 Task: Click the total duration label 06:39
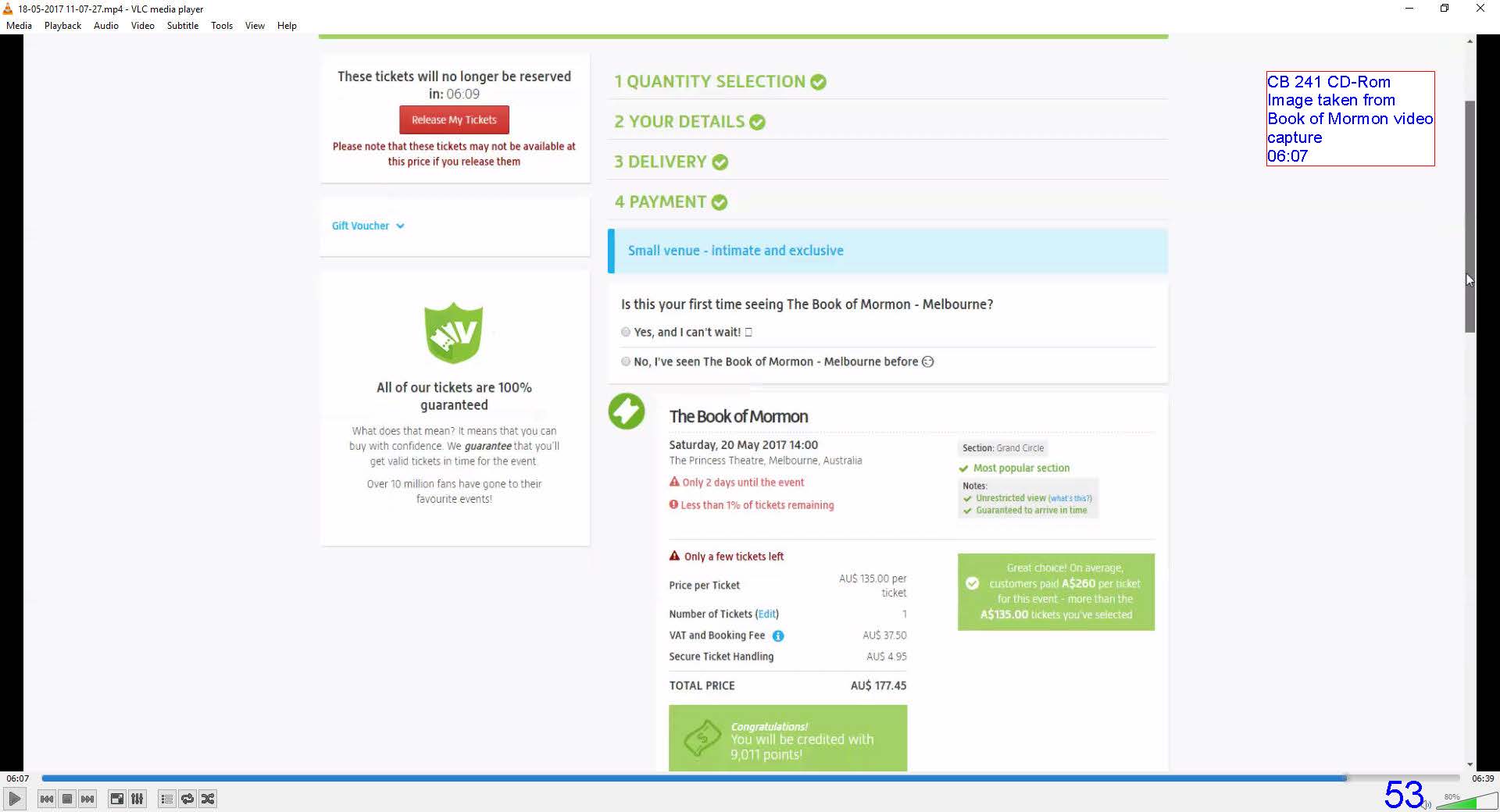[x=1483, y=778]
